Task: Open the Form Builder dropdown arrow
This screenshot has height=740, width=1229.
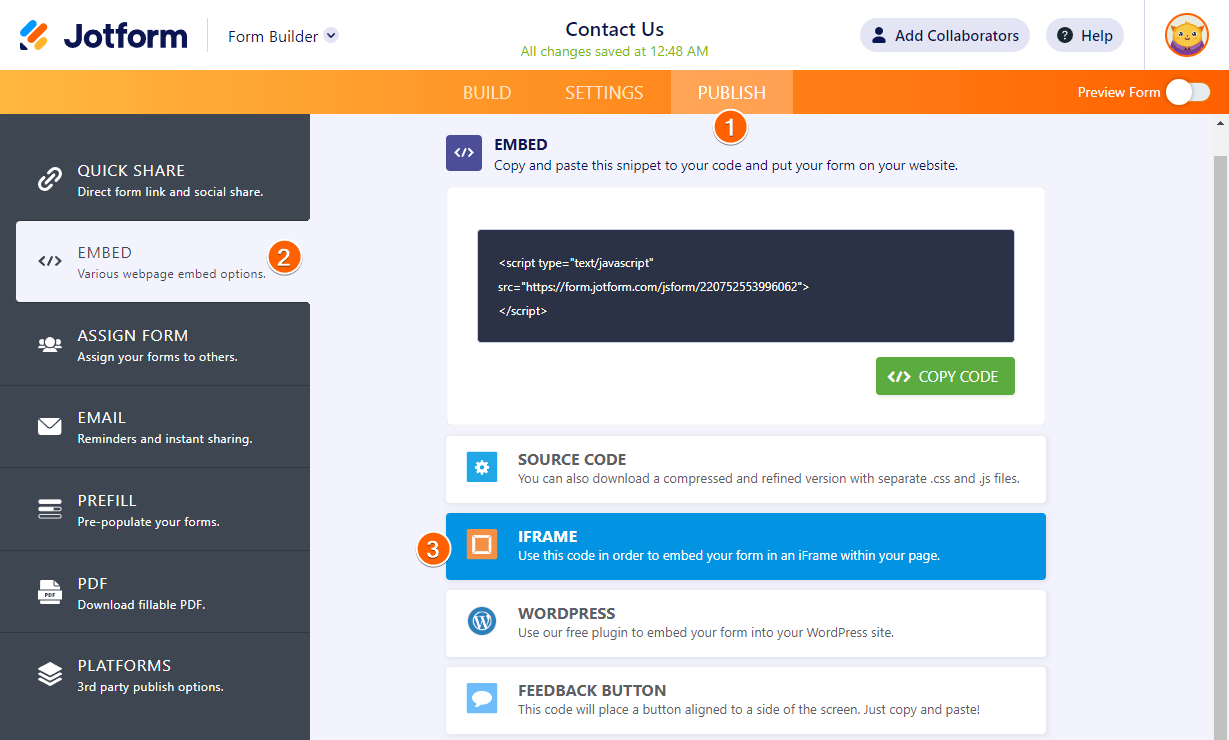Action: (331, 36)
